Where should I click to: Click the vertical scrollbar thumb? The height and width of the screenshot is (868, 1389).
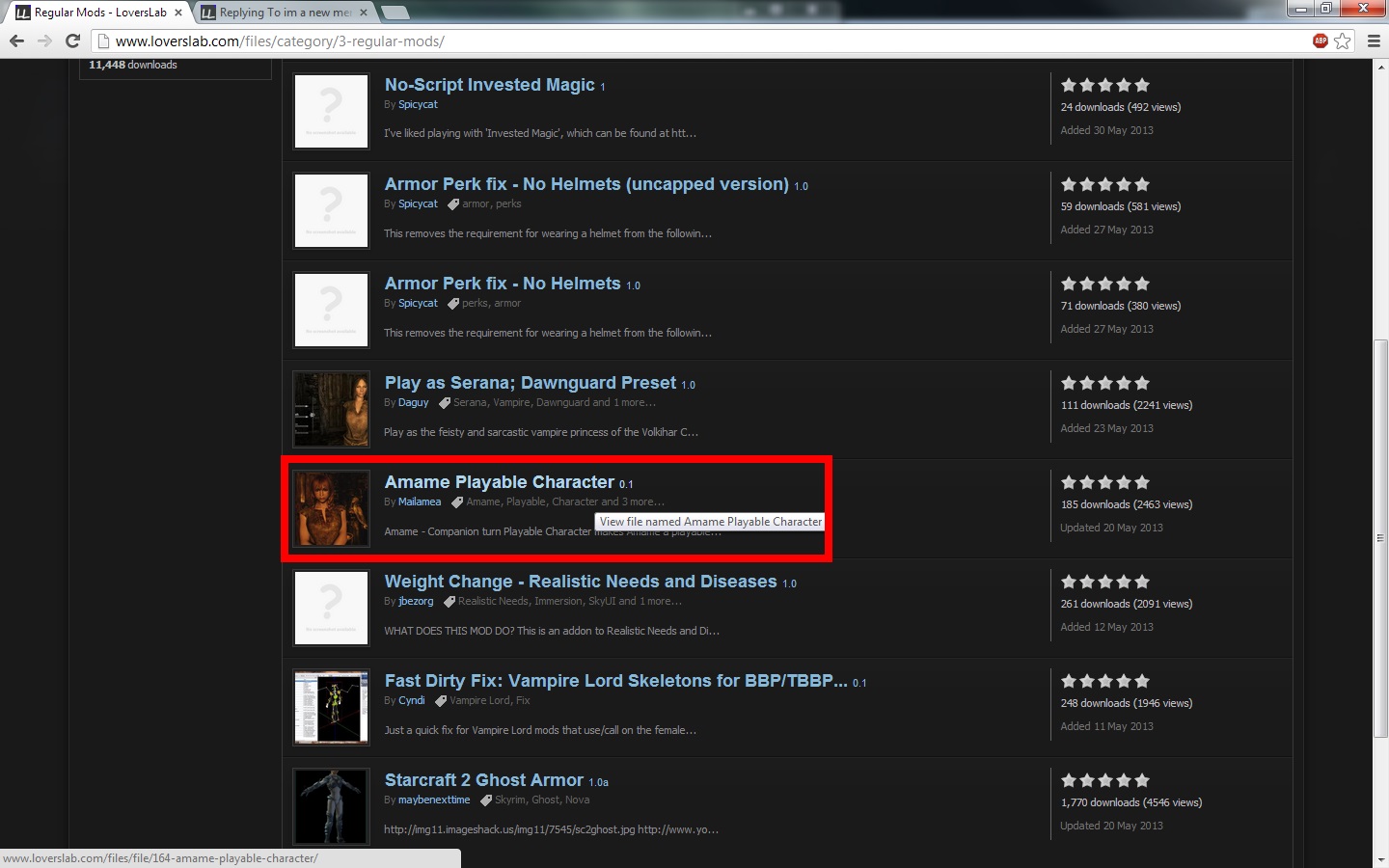(1380, 538)
